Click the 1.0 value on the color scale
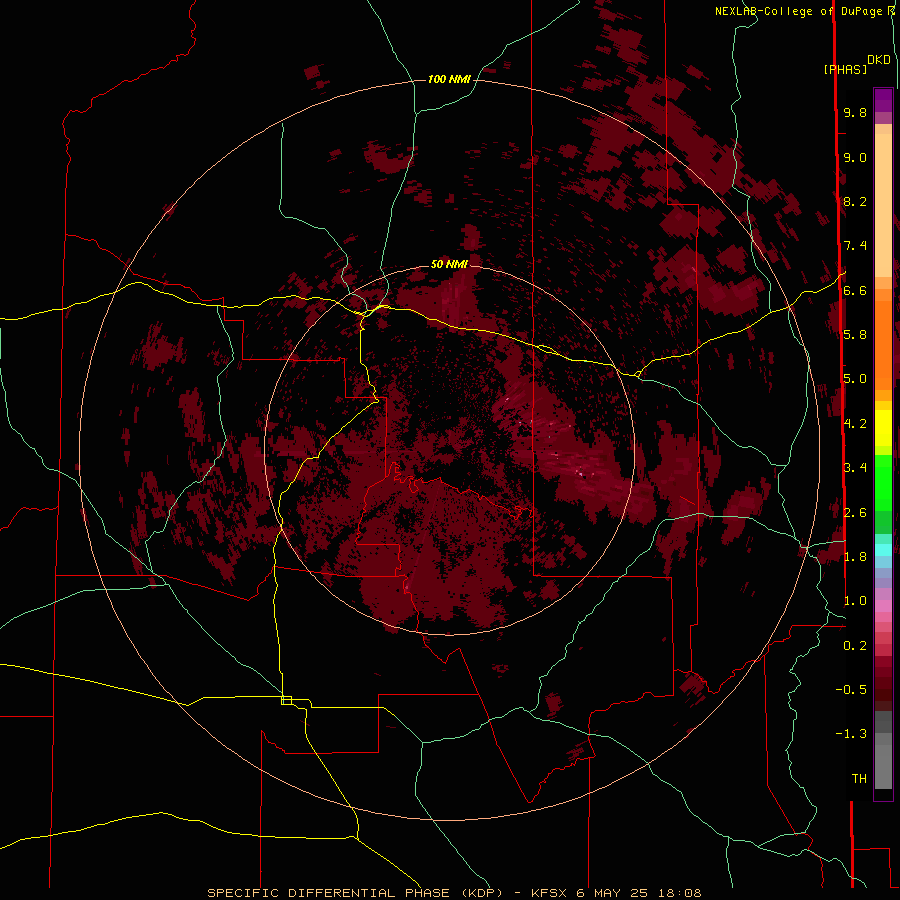This screenshot has height=900, width=900. (x=855, y=600)
